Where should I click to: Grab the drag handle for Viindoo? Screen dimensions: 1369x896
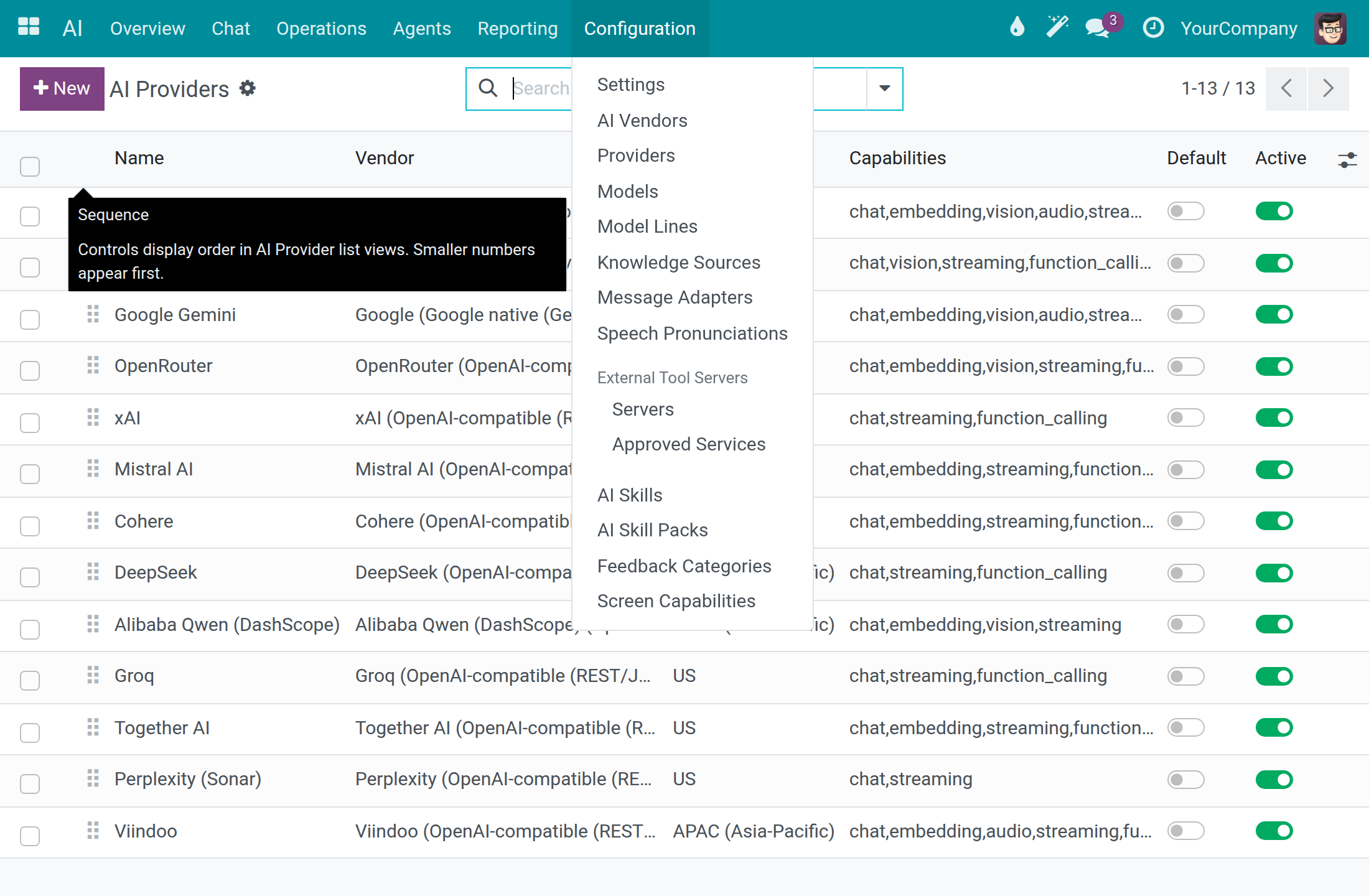click(93, 831)
